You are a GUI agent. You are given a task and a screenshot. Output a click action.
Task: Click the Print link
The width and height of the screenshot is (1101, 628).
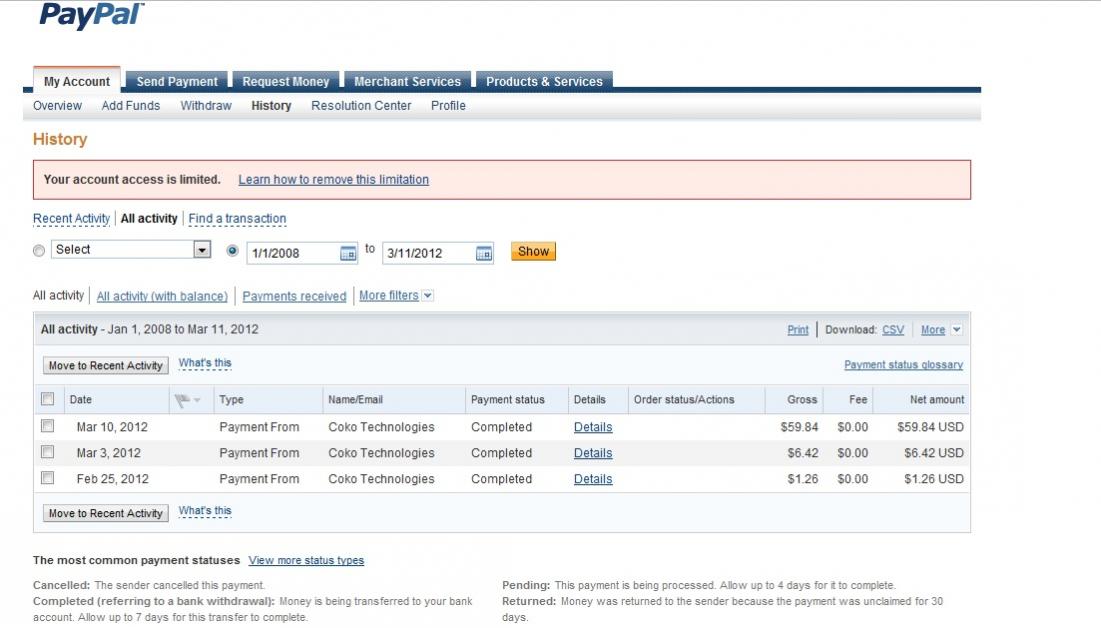point(798,329)
